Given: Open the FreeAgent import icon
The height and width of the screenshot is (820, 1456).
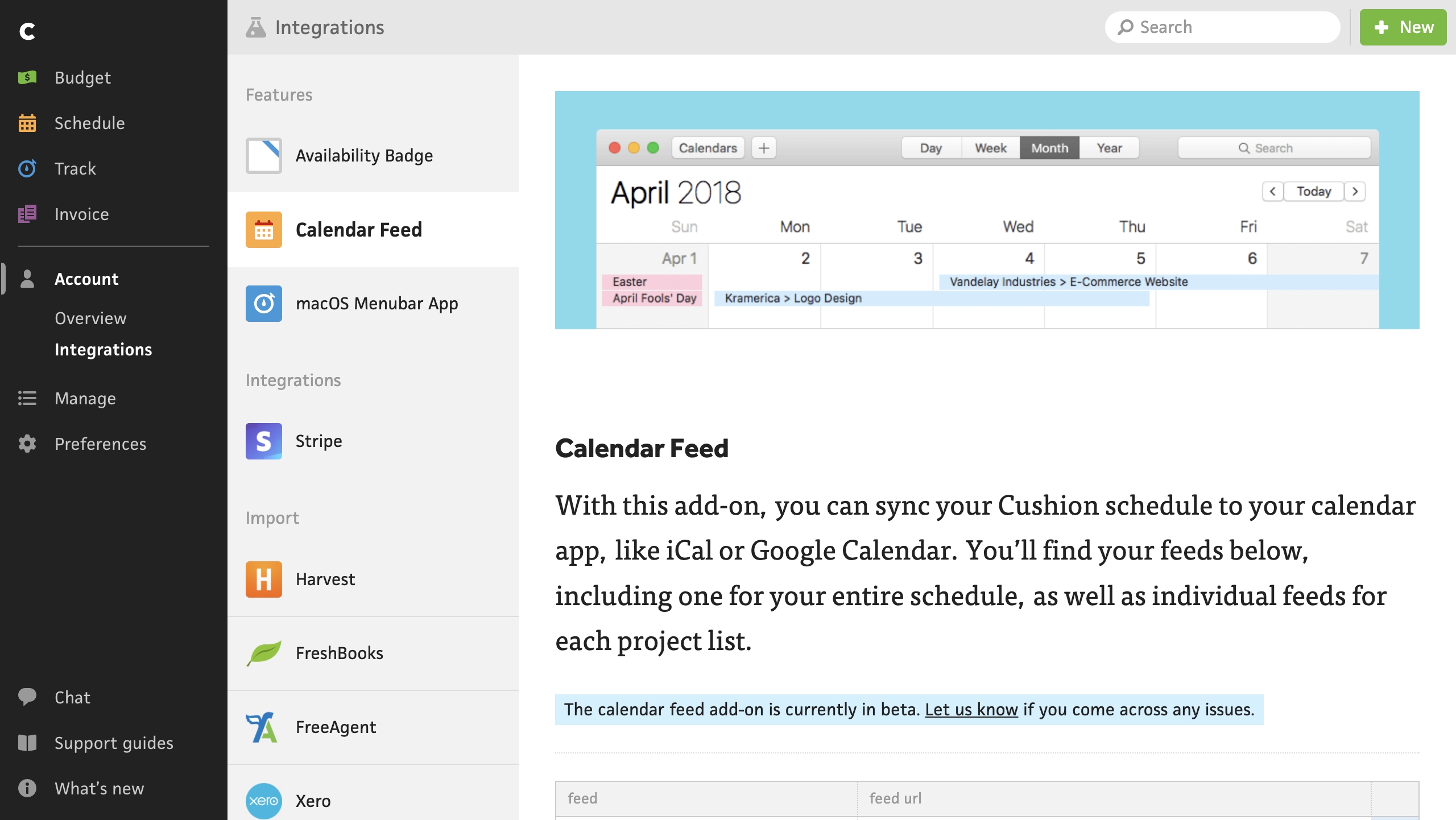Looking at the screenshot, I should (262, 727).
